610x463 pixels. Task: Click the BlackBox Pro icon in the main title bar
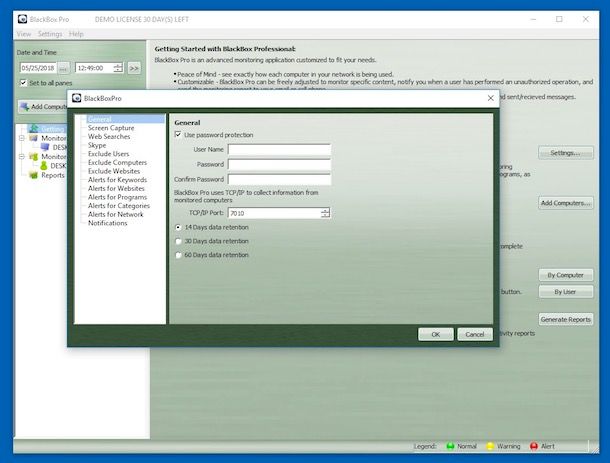(x=23, y=19)
